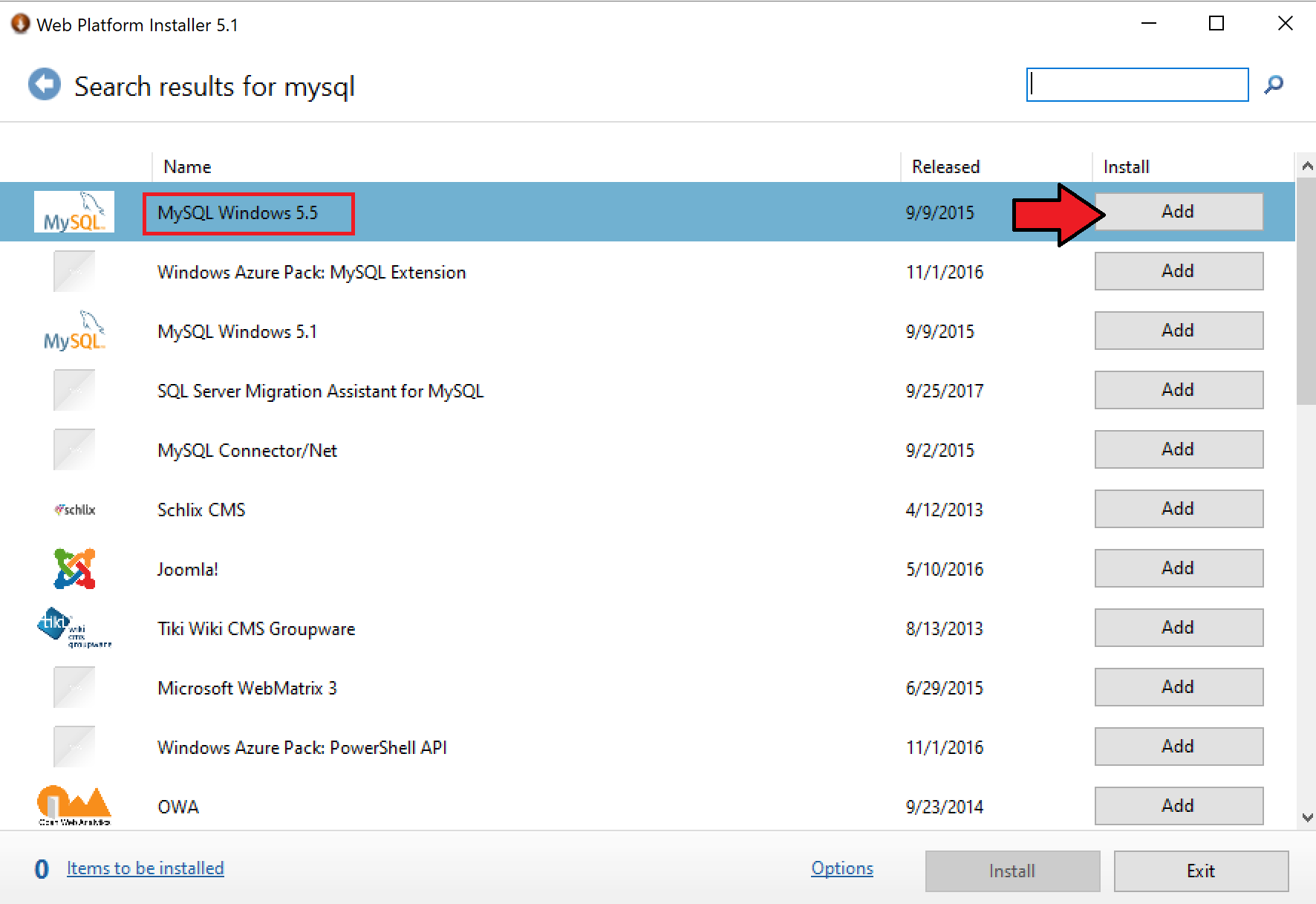Click the scrollbar up arrow
The height and width of the screenshot is (904, 1316).
[1307, 166]
